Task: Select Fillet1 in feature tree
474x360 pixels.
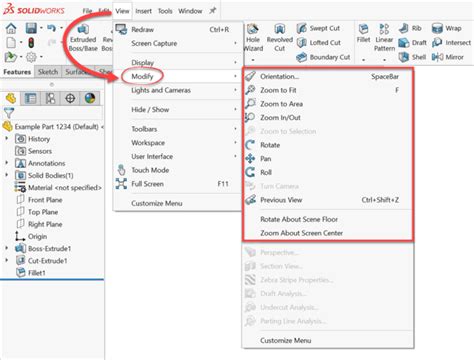Action: pos(31,273)
